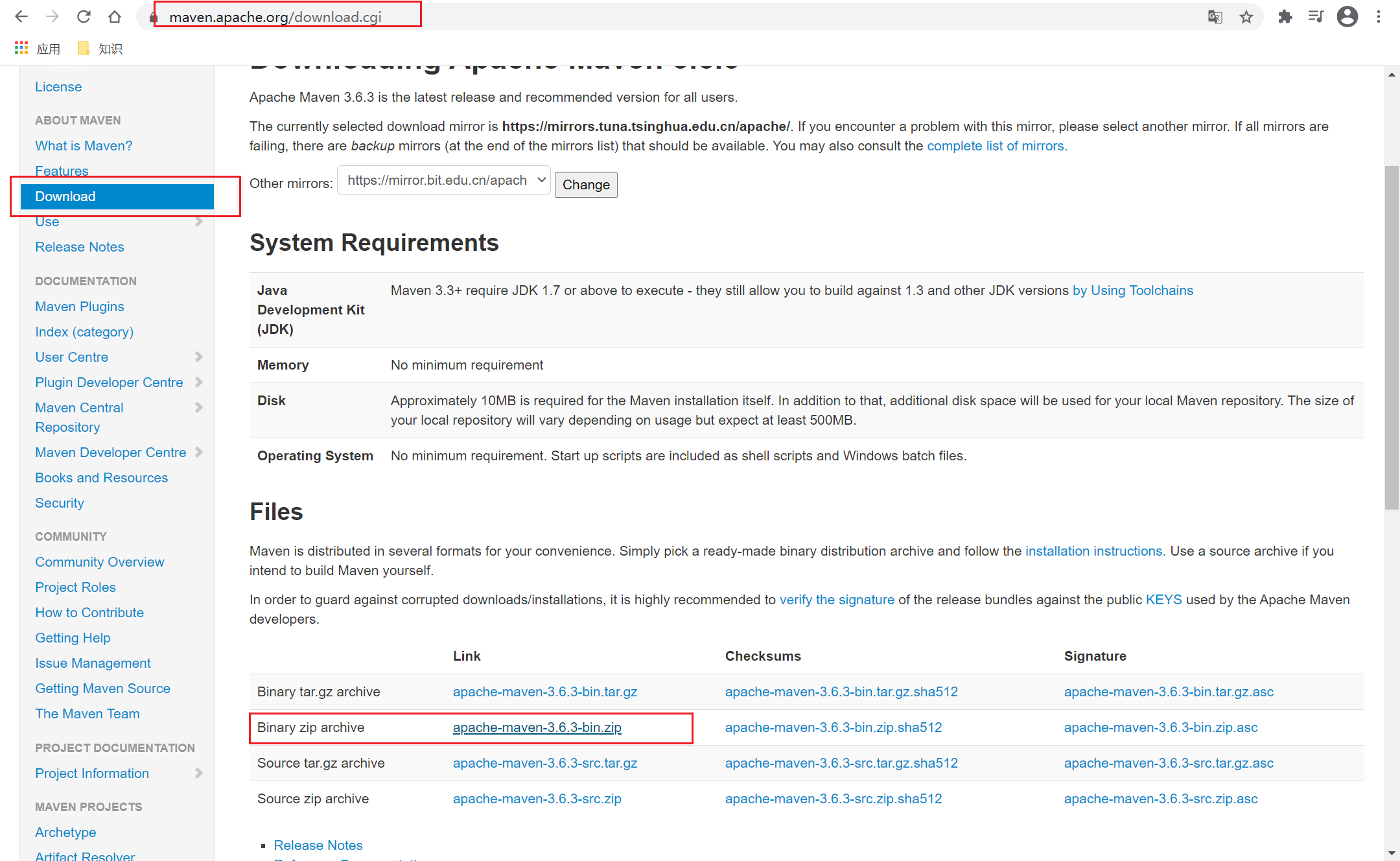1400x861 pixels.
Task: Click the translate page icon
Action: 1215,17
